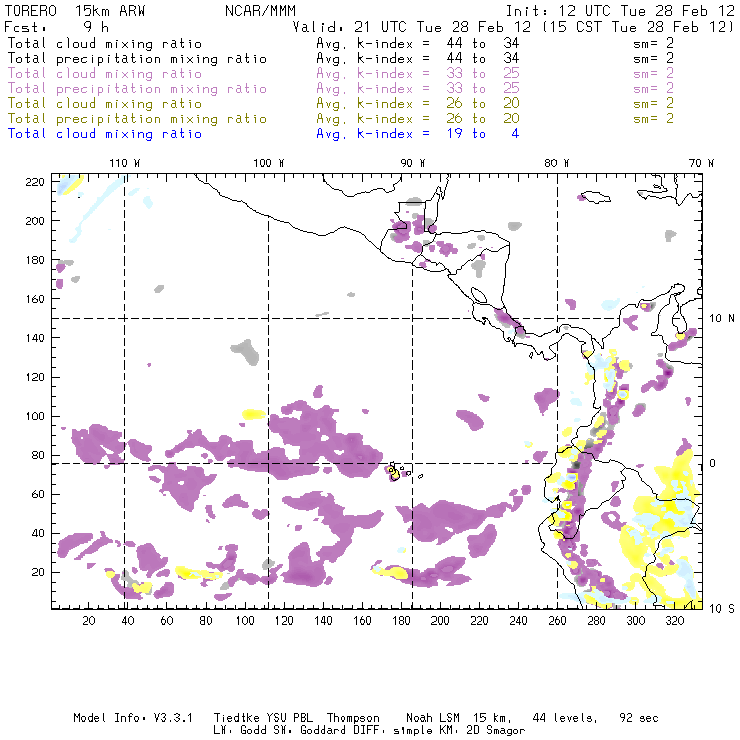Screen dimensions: 740x740
Task: Click the "200" tick label on the bottom axis
Action: coord(440,621)
